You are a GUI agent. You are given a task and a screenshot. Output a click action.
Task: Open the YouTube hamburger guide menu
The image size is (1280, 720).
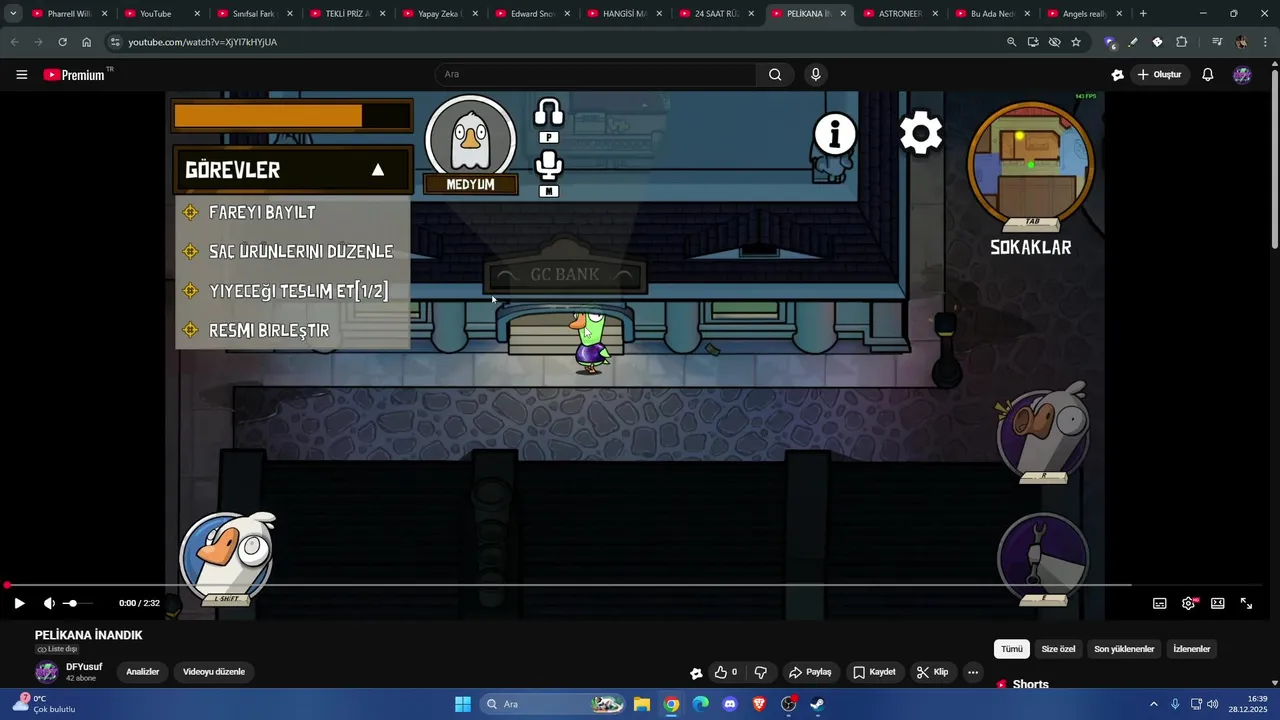(22, 74)
